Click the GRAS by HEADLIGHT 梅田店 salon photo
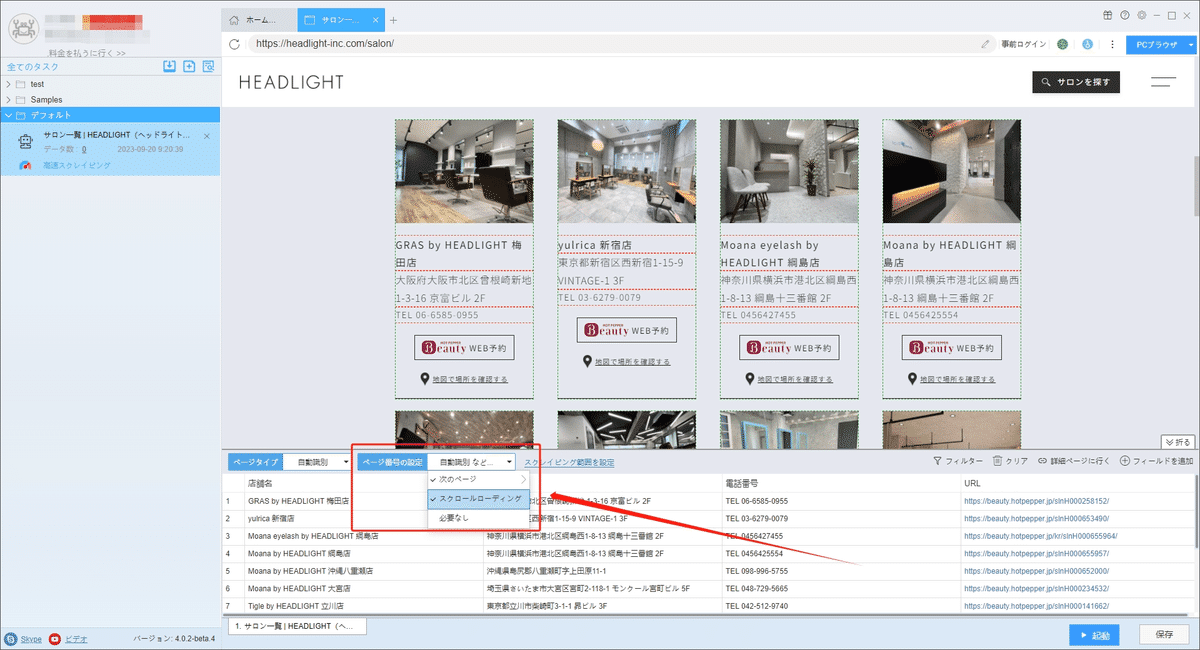This screenshot has height=650, width=1200. pyautogui.click(x=464, y=171)
